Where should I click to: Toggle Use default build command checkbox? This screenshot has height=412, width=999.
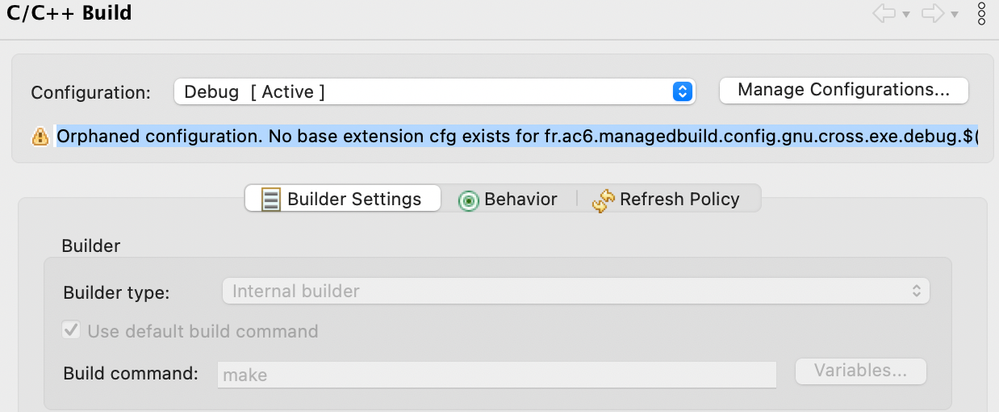[71, 330]
